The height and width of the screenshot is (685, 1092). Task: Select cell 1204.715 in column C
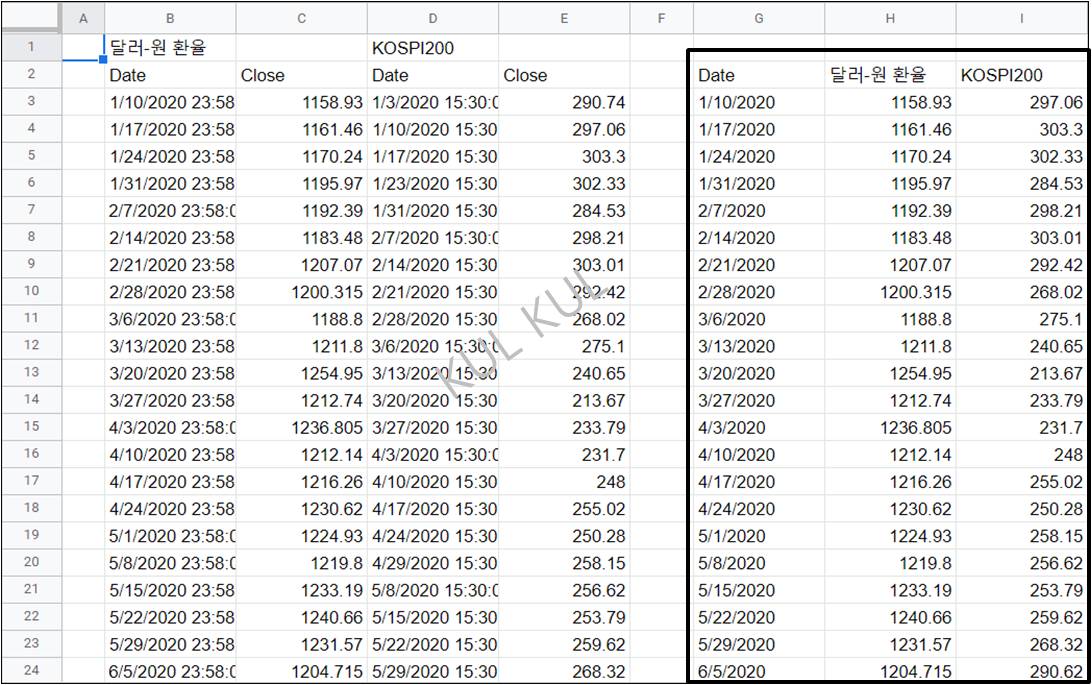[x=301, y=671]
